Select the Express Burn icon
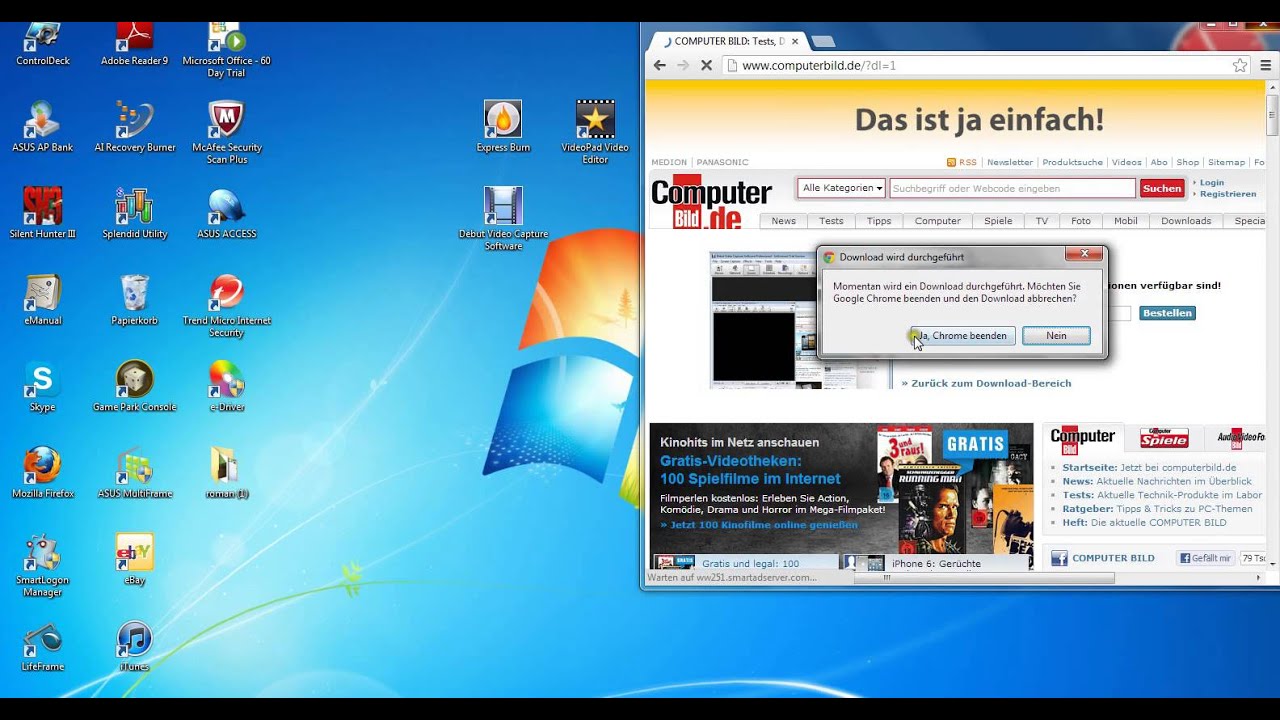 point(503,127)
